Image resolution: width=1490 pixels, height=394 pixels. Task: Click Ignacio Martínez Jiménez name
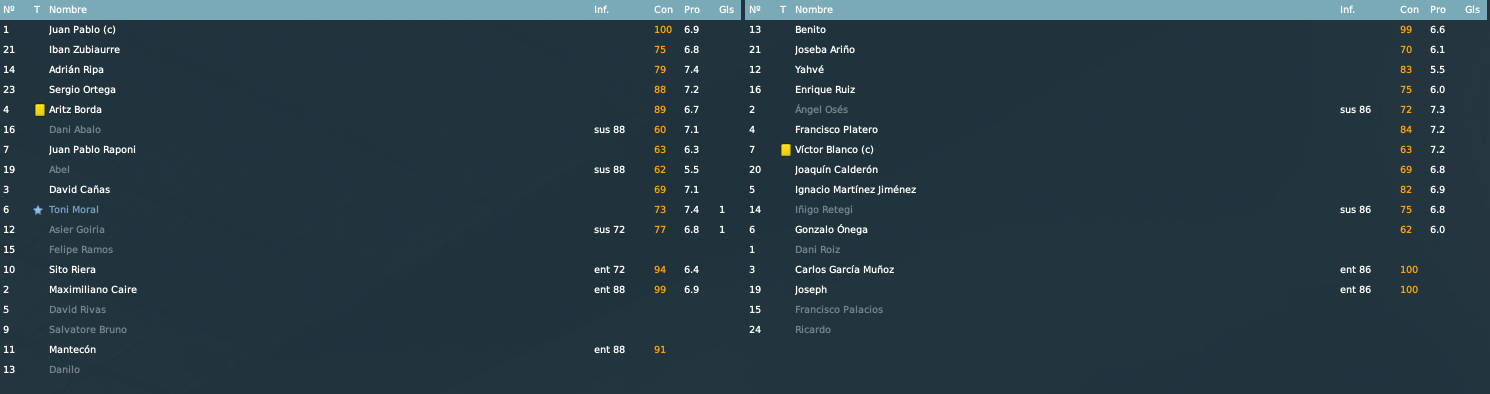click(x=855, y=190)
